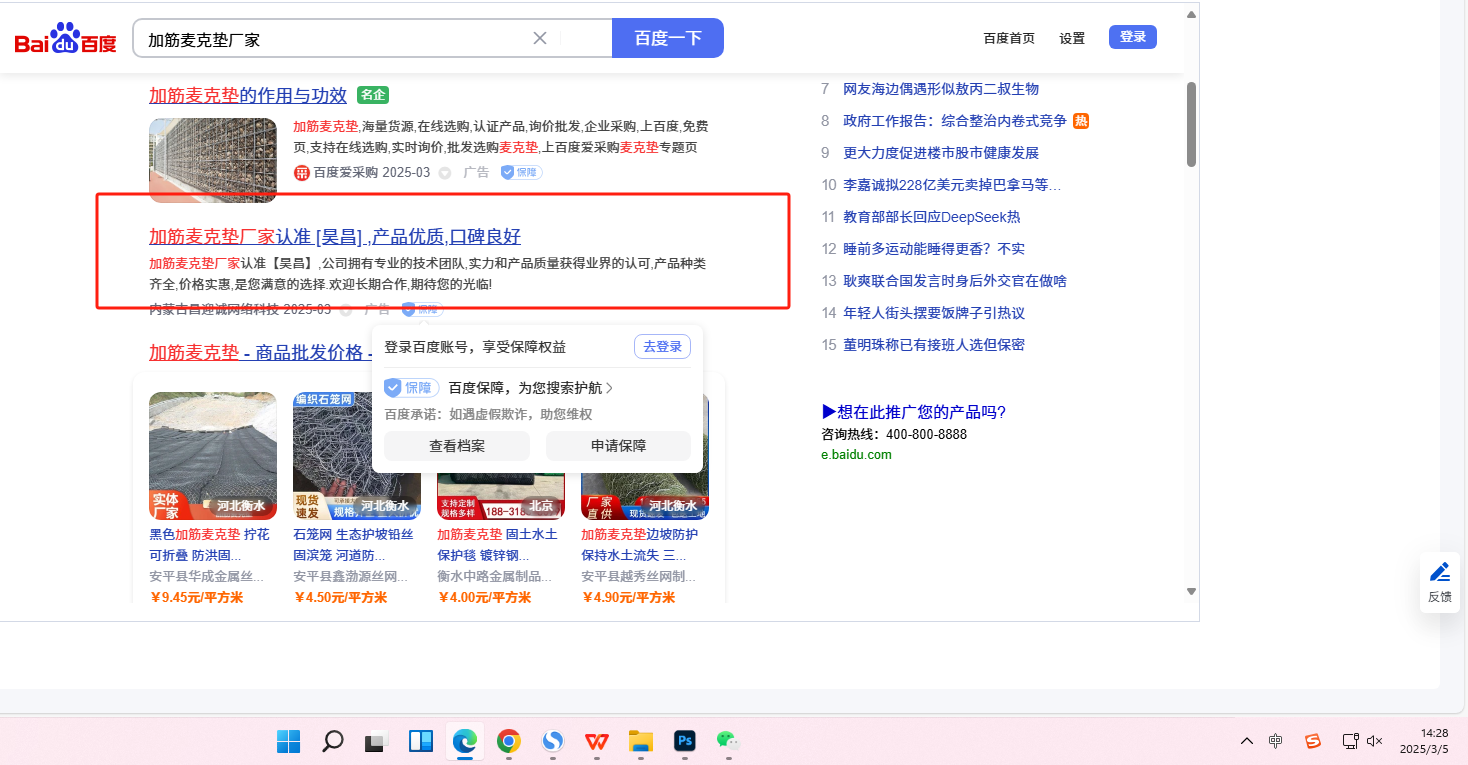Viewport: 1468px width, 765px height.
Task: Clear the search box with the X icon
Action: click(x=540, y=39)
